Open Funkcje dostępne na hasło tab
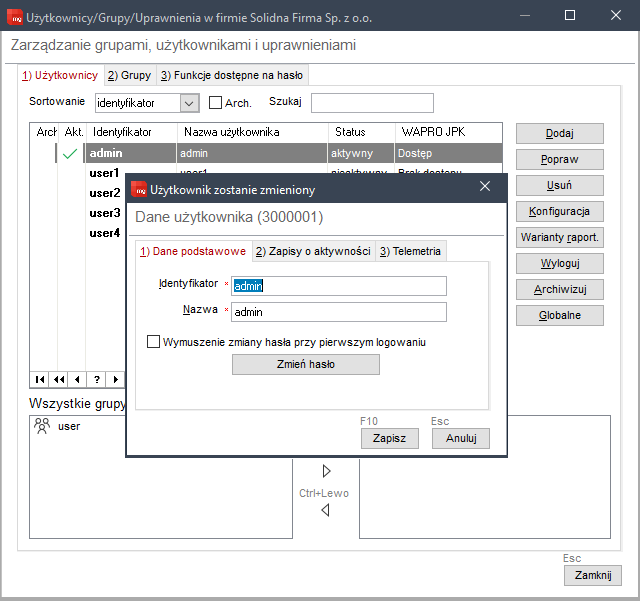 pyautogui.click(x=232, y=76)
